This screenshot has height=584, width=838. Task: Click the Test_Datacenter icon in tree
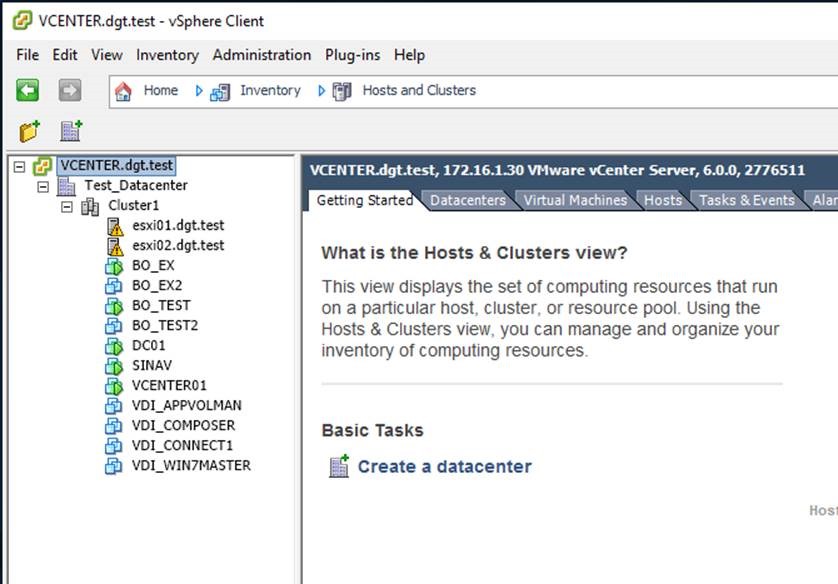(66, 186)
